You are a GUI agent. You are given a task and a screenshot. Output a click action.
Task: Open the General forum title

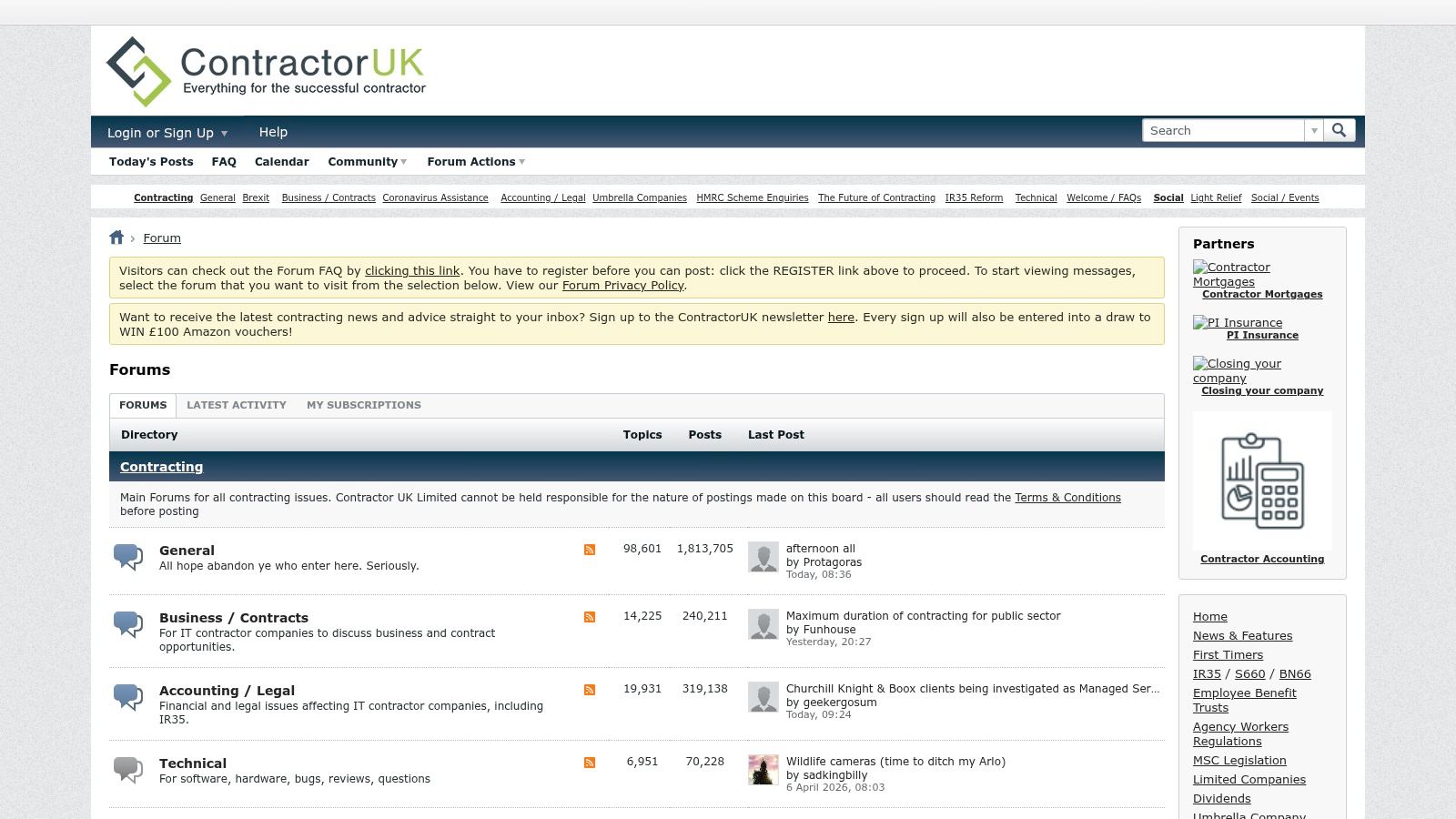pyautogui.click(x=187, y=551)
